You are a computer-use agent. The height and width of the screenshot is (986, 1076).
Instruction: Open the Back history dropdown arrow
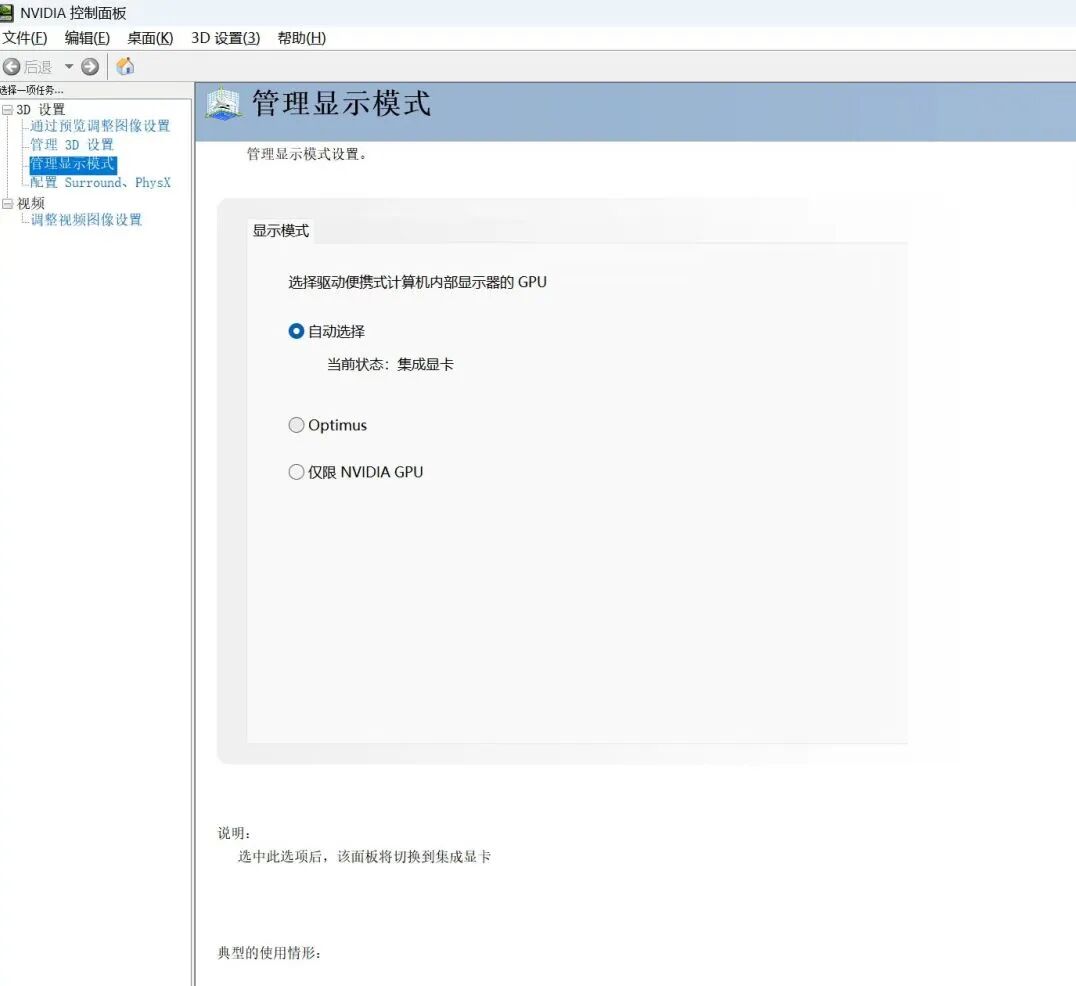(x=69, y=67)
